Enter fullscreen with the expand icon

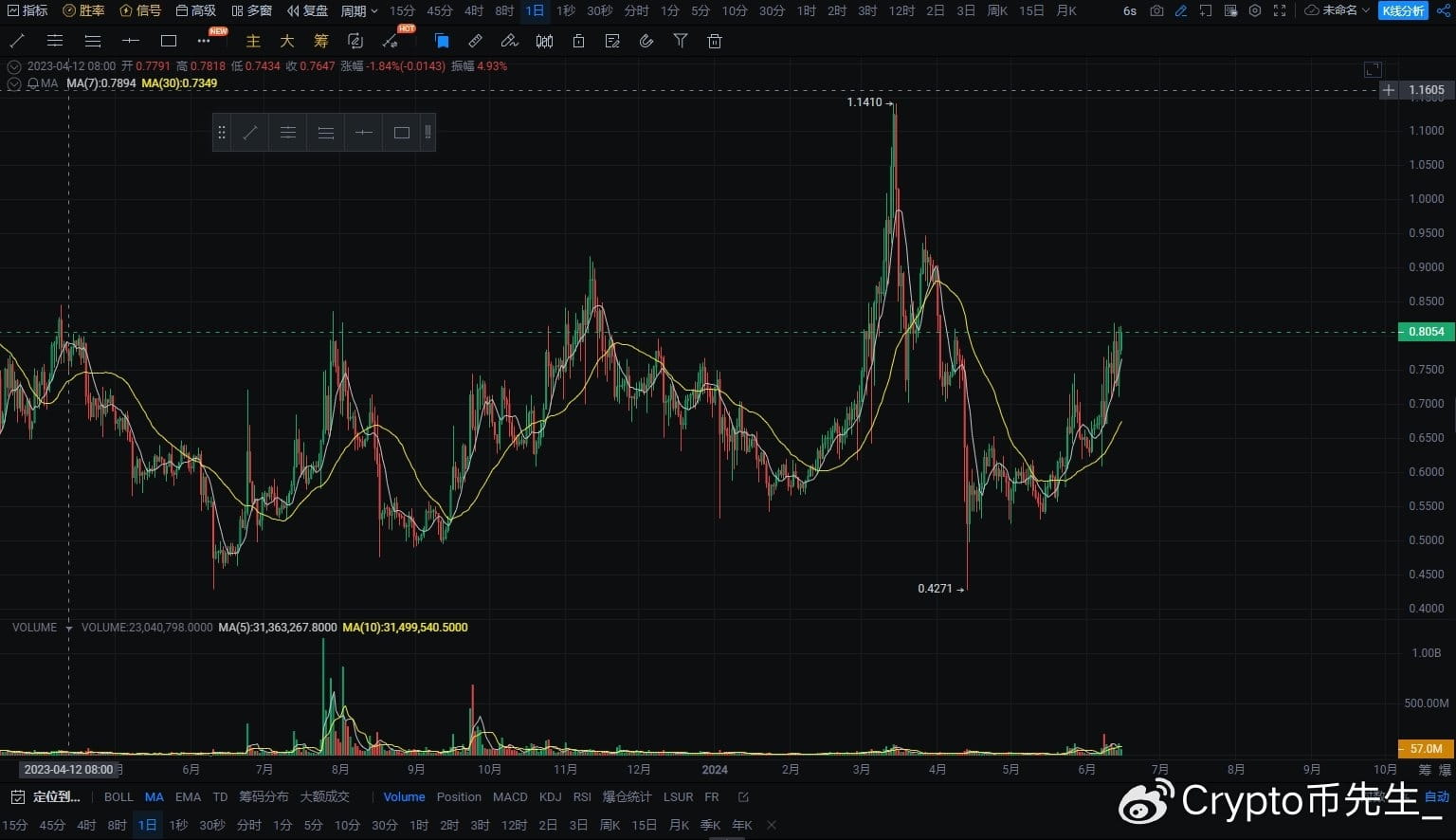[x=1281, y=10]
